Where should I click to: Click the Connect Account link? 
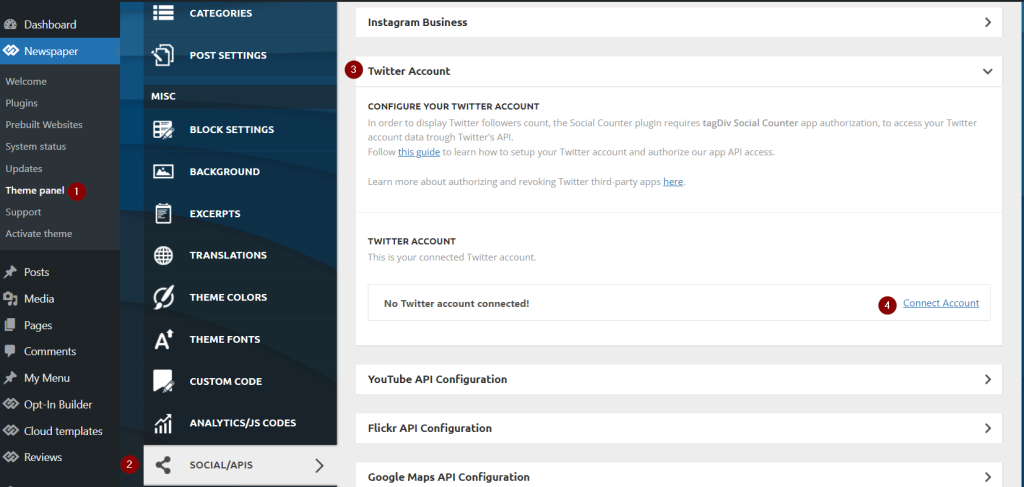tap(940, 303)
